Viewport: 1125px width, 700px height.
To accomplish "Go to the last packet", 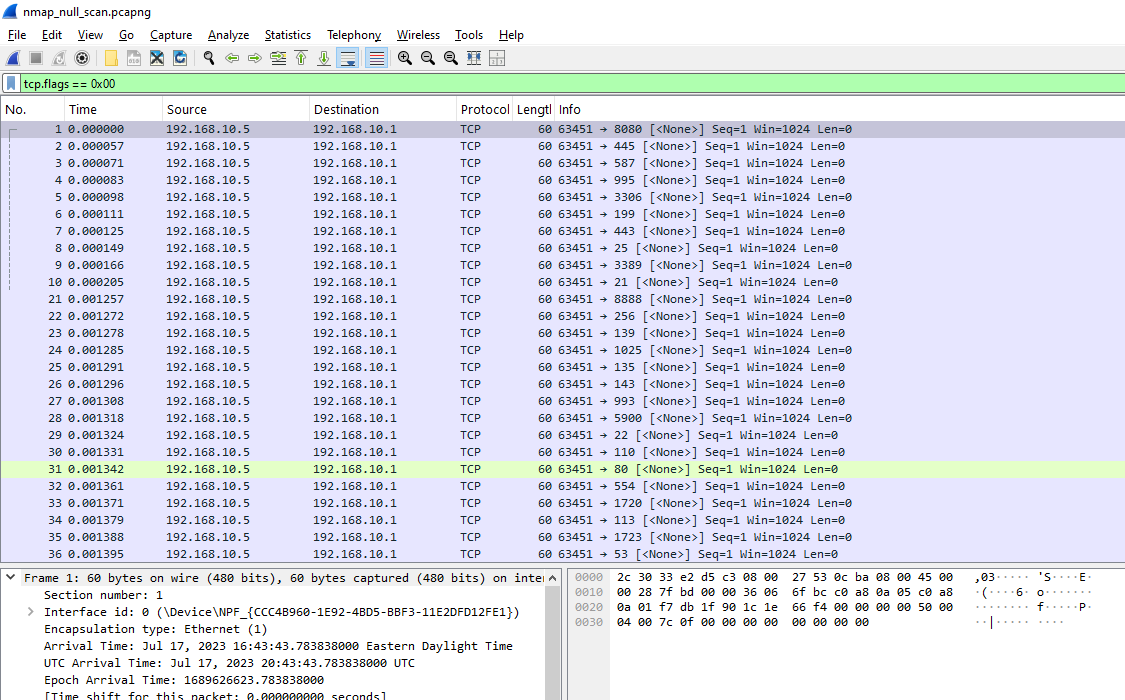I will coord(322,57).
